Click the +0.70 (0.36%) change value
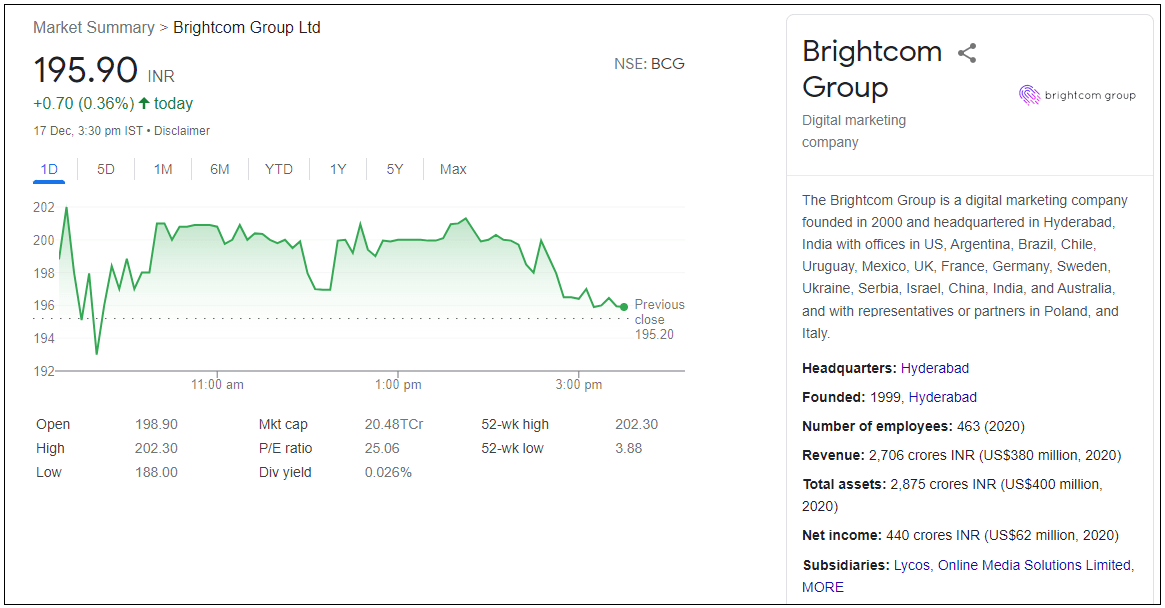Screen dimensions: 1165x608 (x=84, y=103)
